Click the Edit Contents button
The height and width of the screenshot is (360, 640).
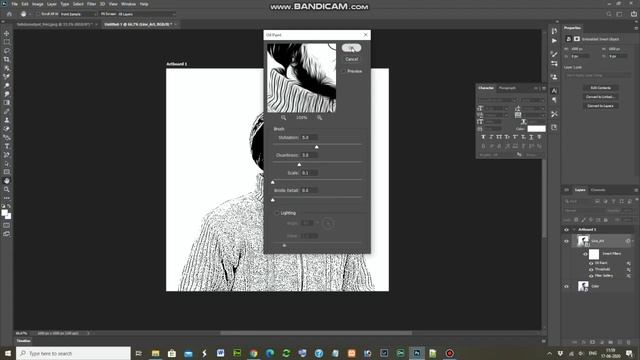coord(600,88)
